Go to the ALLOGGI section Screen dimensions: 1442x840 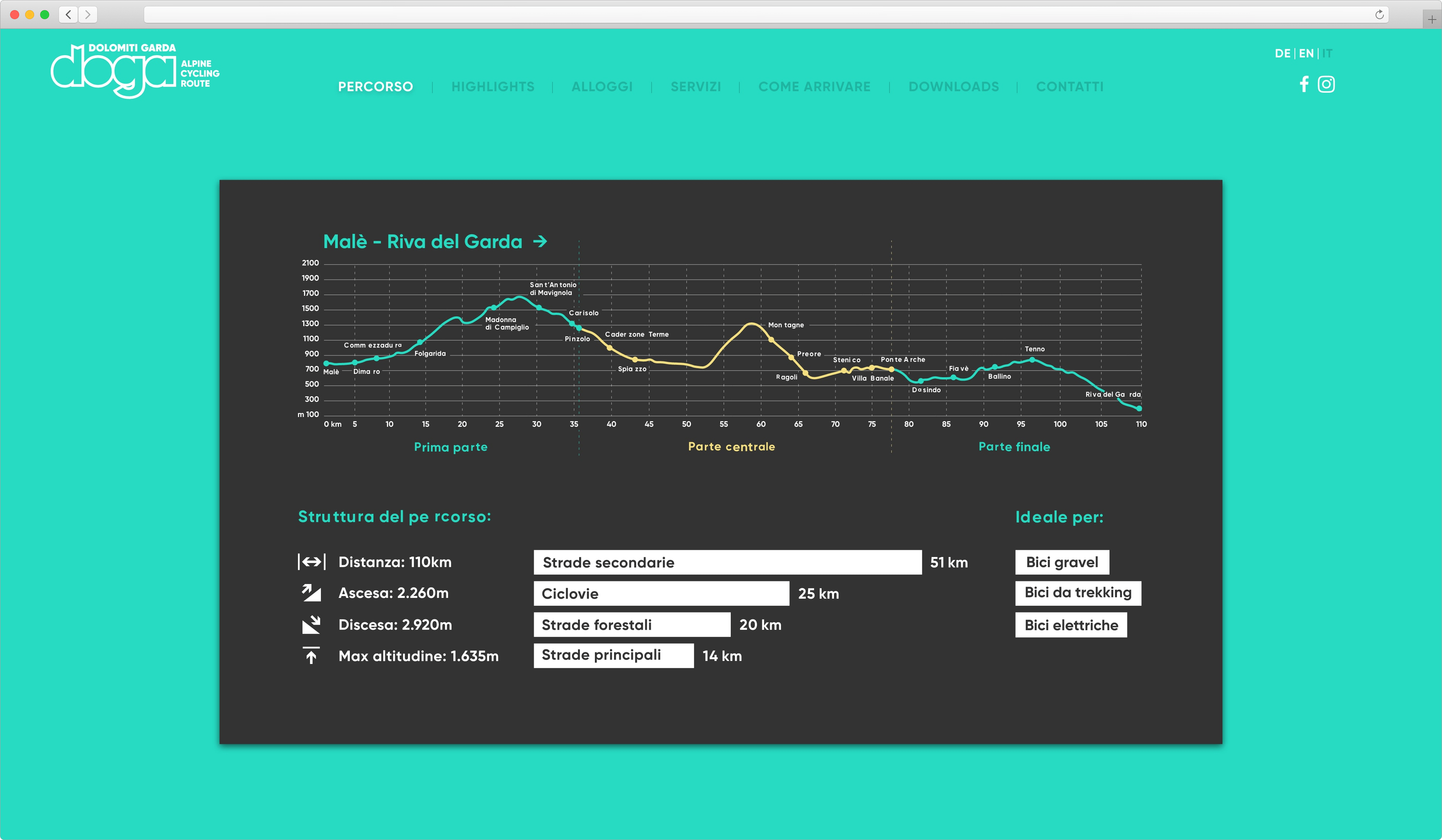602,86
